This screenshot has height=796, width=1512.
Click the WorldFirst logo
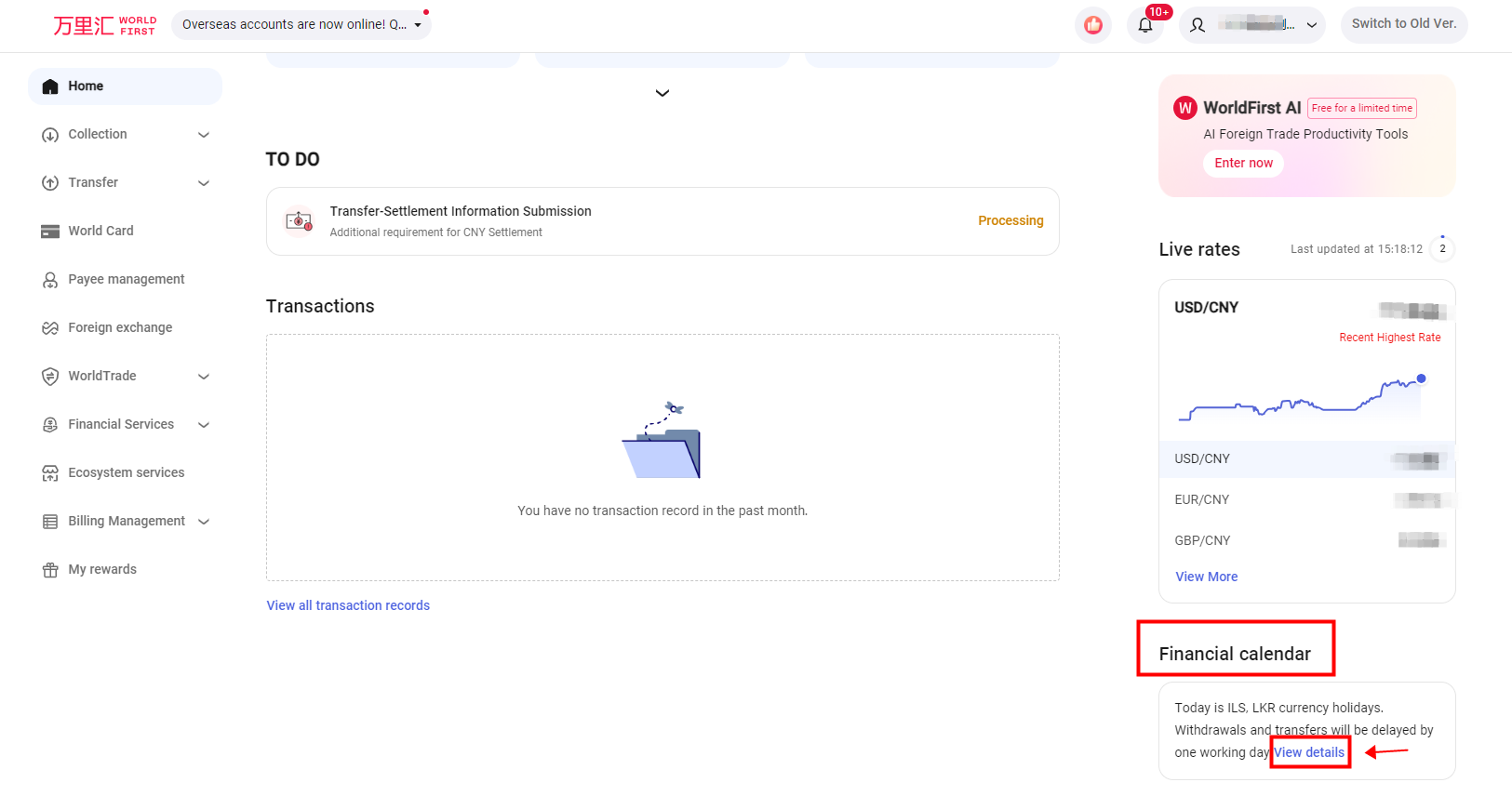(x=104, y=25)
